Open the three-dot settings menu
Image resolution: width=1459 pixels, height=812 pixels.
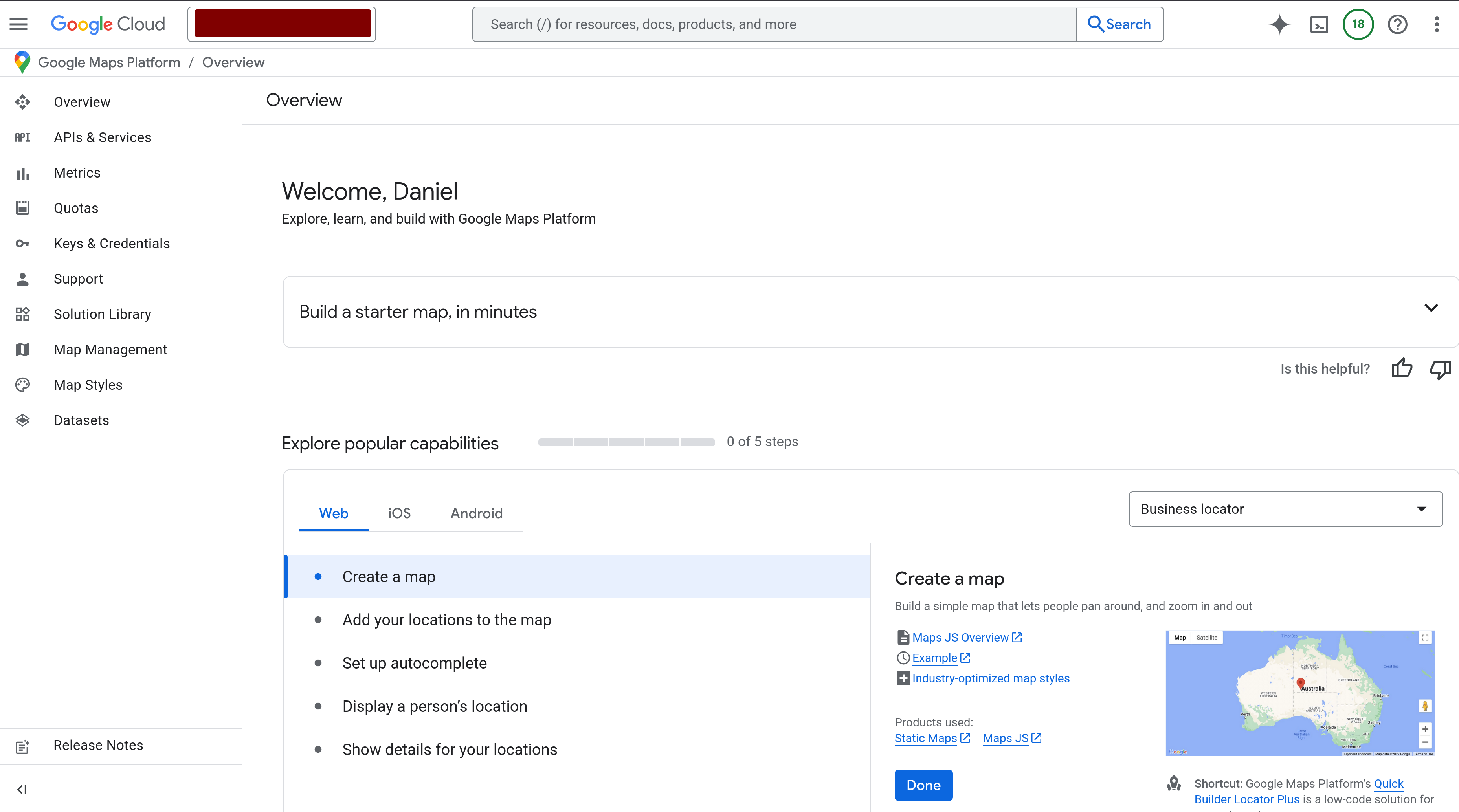pos(1436,24)
